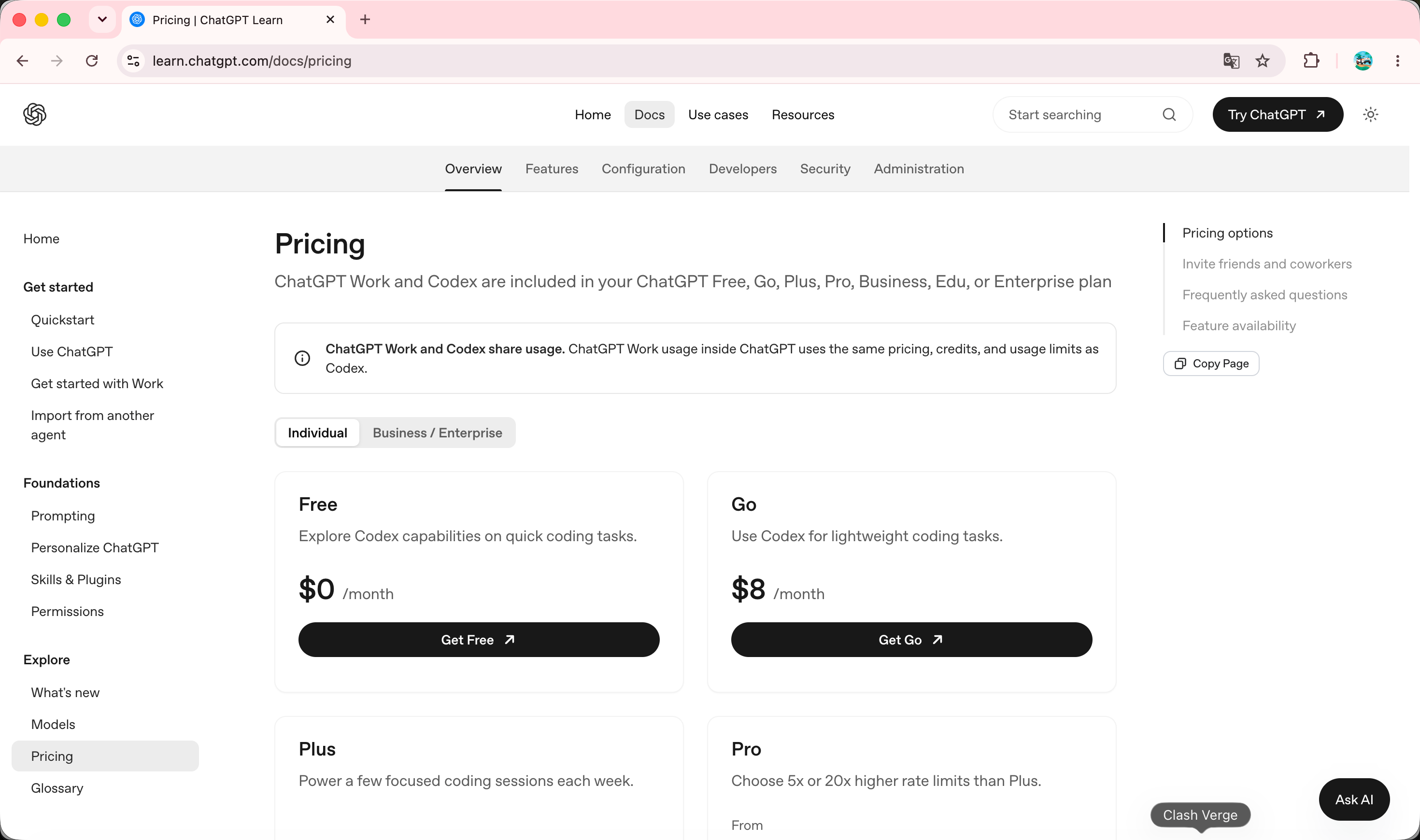Open Quickstart in the sidebar
The width and height of the screenshot is (1420, 840).
(x=62, y=320)
